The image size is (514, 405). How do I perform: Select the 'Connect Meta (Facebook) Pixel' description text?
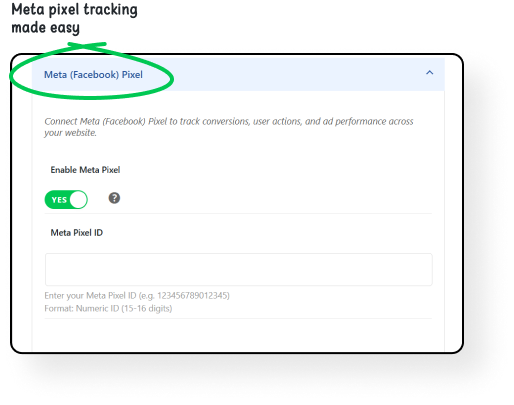(x=229, y=127)
